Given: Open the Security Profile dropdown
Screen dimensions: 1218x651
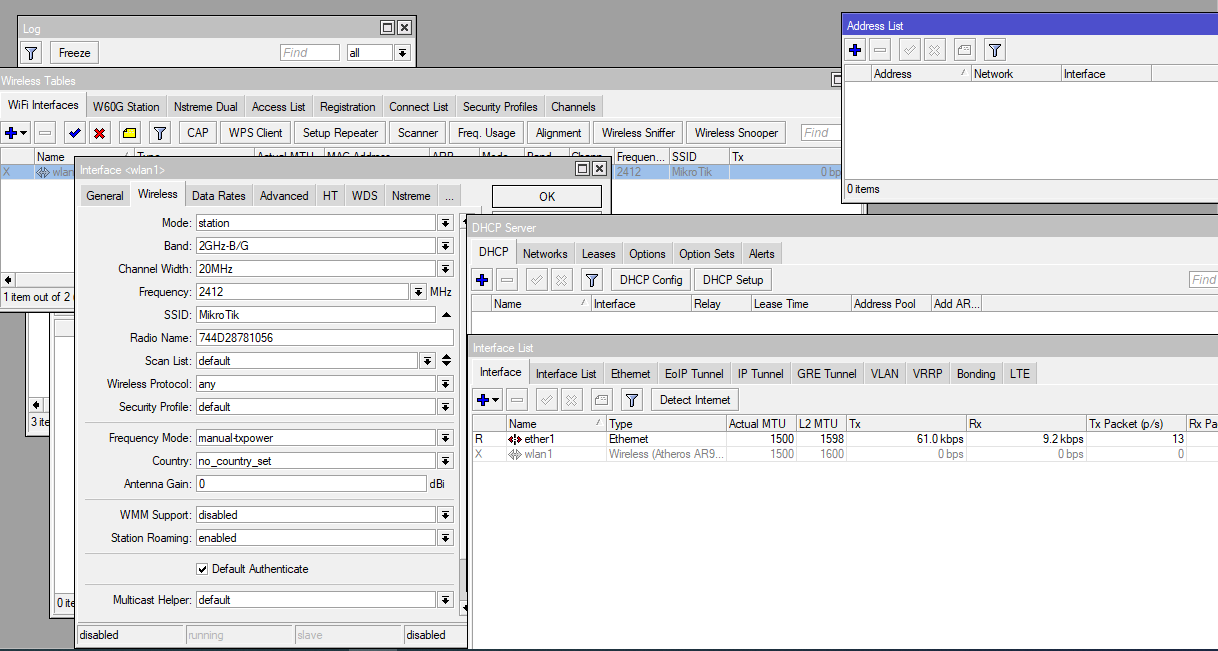Looking at the screenshot, I should (444, 407).
